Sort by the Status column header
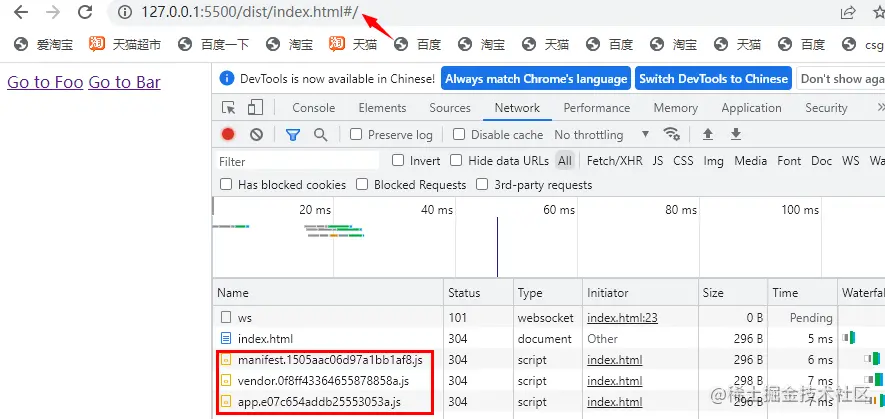The width and height of the screenshot is (885, 419). click(478, 293)
